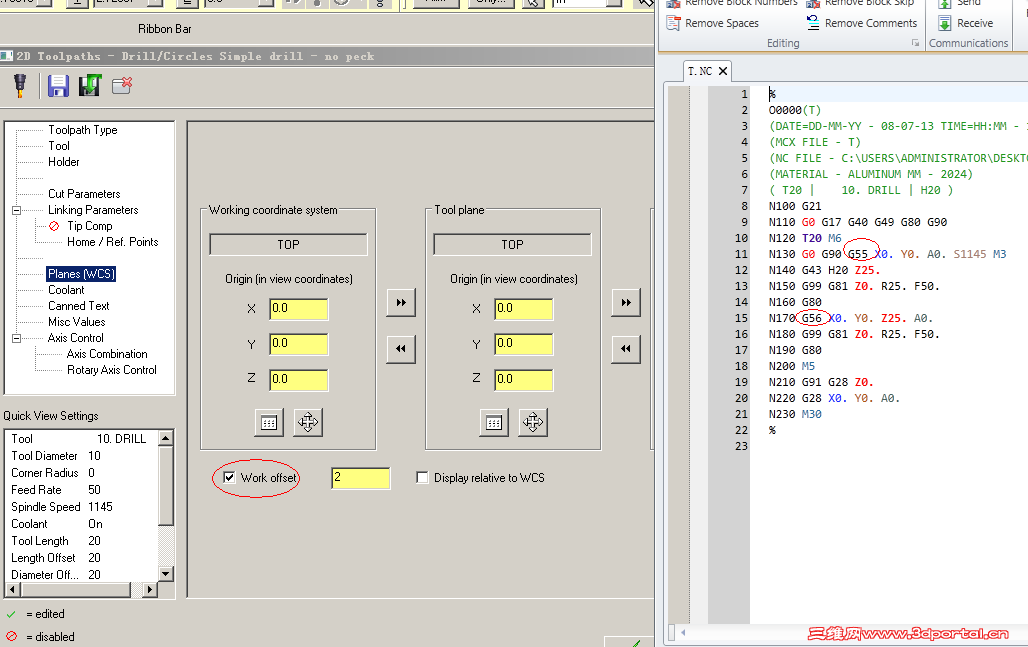Select Planes (WCS) in the tree
This screenshot has width=1028, height=647.
tap(81, 274)
